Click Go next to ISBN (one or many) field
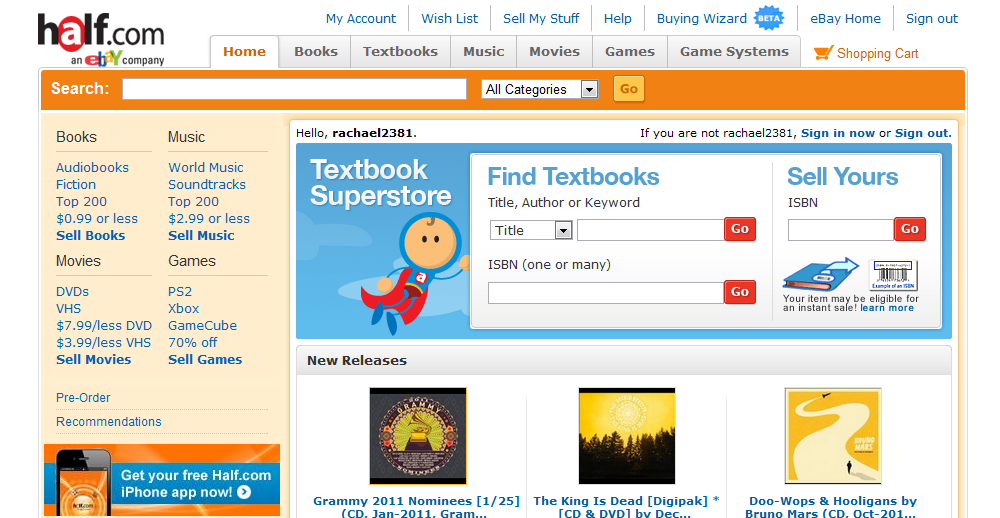Viewport: 1000px width, 518px height. click(740, 292)
